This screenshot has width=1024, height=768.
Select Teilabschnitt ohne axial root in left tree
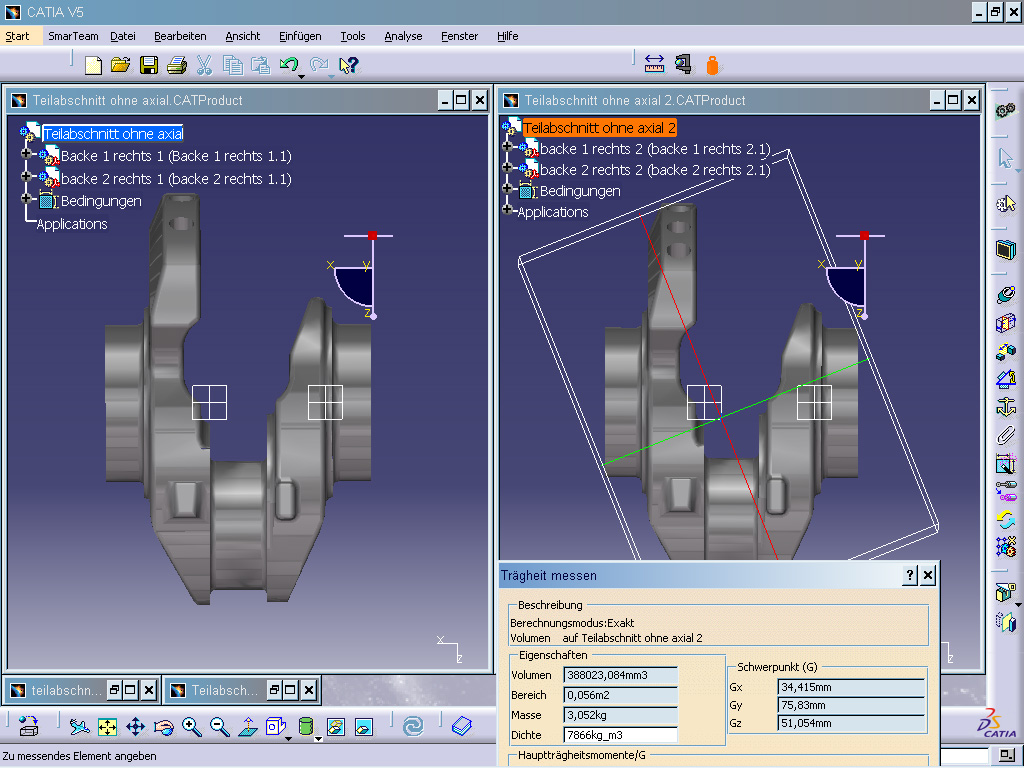pyautogui.click(x=113, y=134)
